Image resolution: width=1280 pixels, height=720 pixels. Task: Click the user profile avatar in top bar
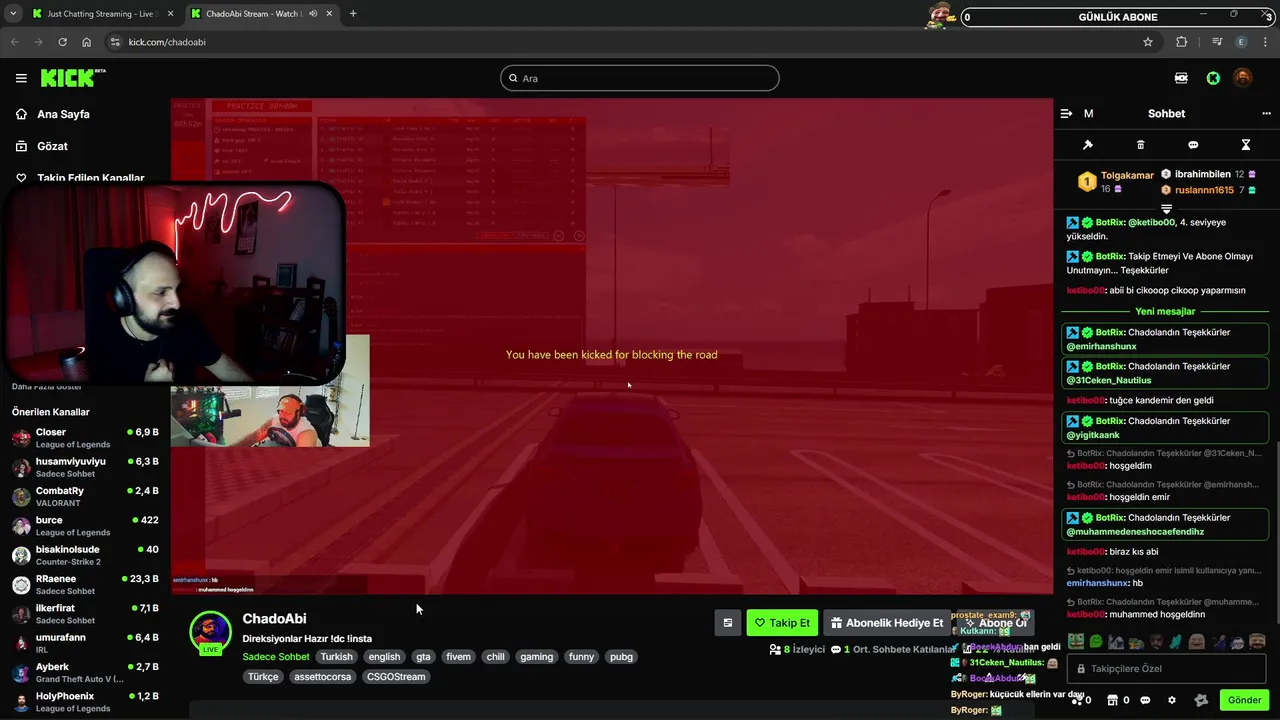(1242, 78)
